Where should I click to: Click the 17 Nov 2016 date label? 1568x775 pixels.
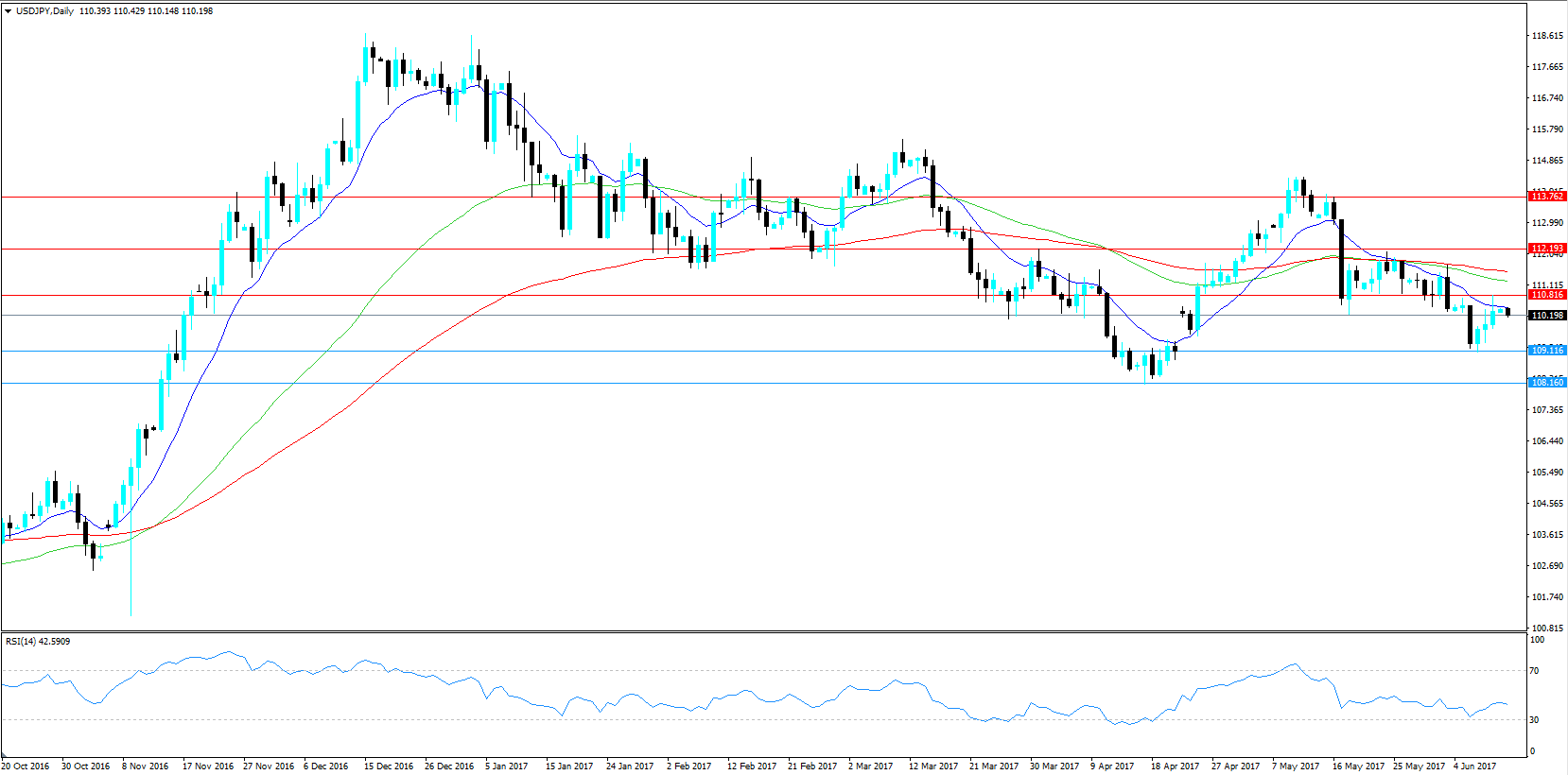click(x=208, y=766)
